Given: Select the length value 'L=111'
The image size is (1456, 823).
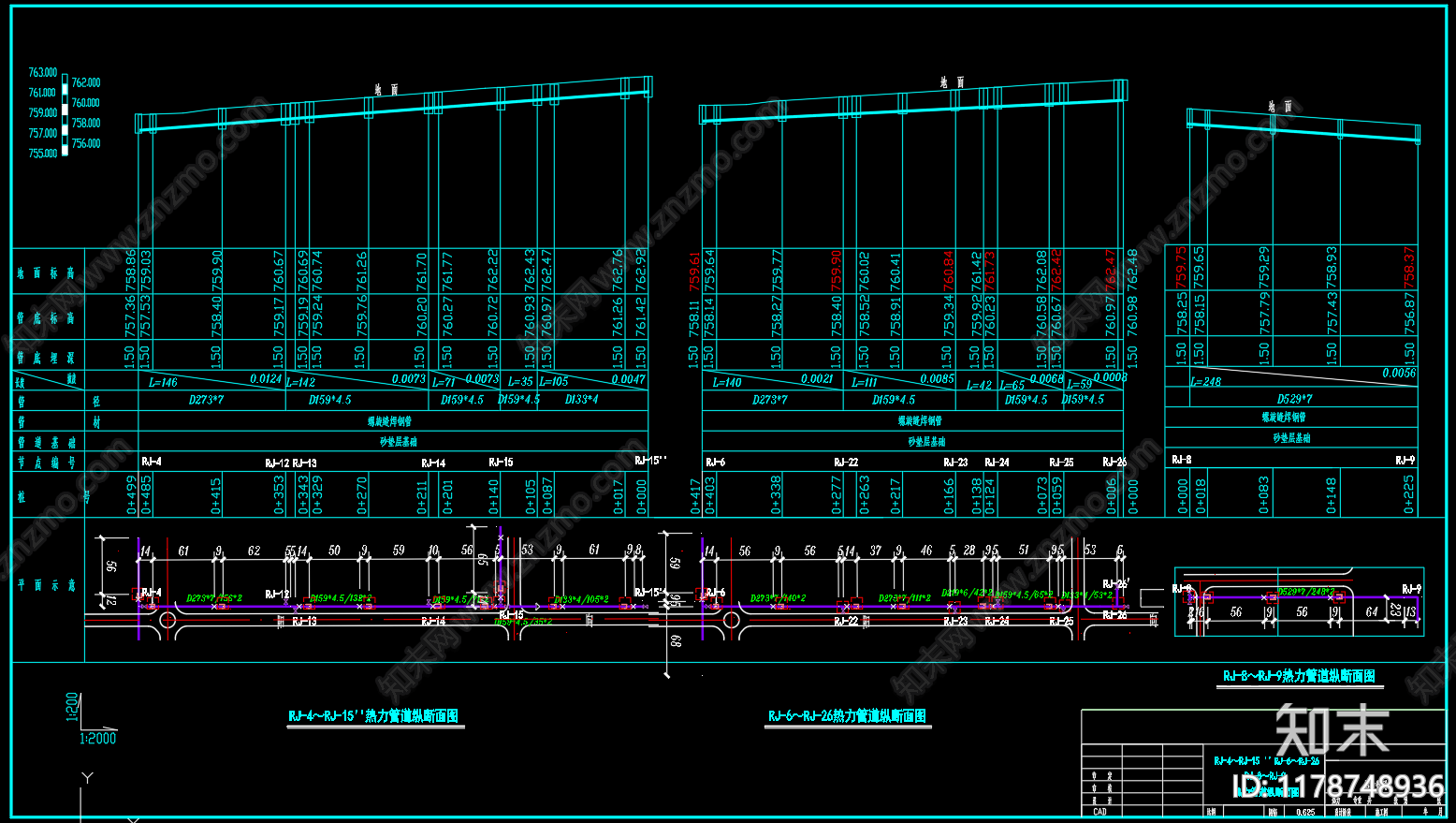Looking at the screenshot, I should click(x=865, y=382).
